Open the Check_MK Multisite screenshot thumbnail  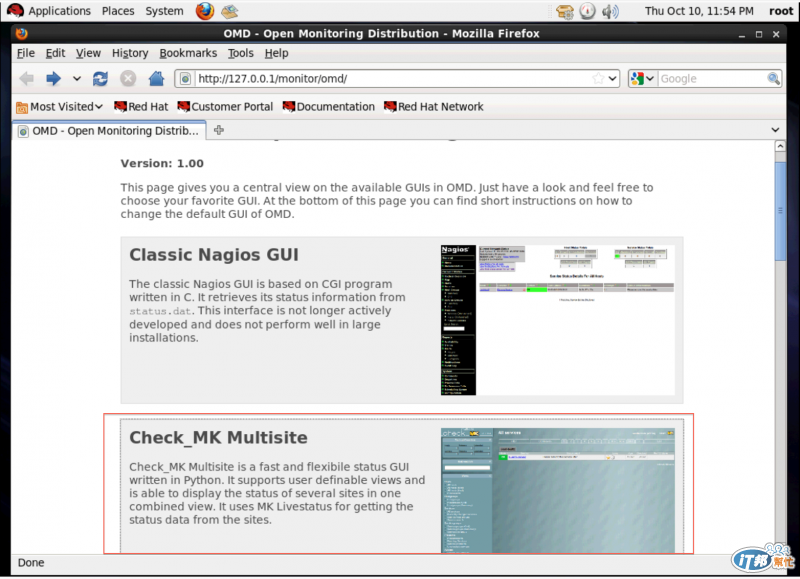pos(558,490)
